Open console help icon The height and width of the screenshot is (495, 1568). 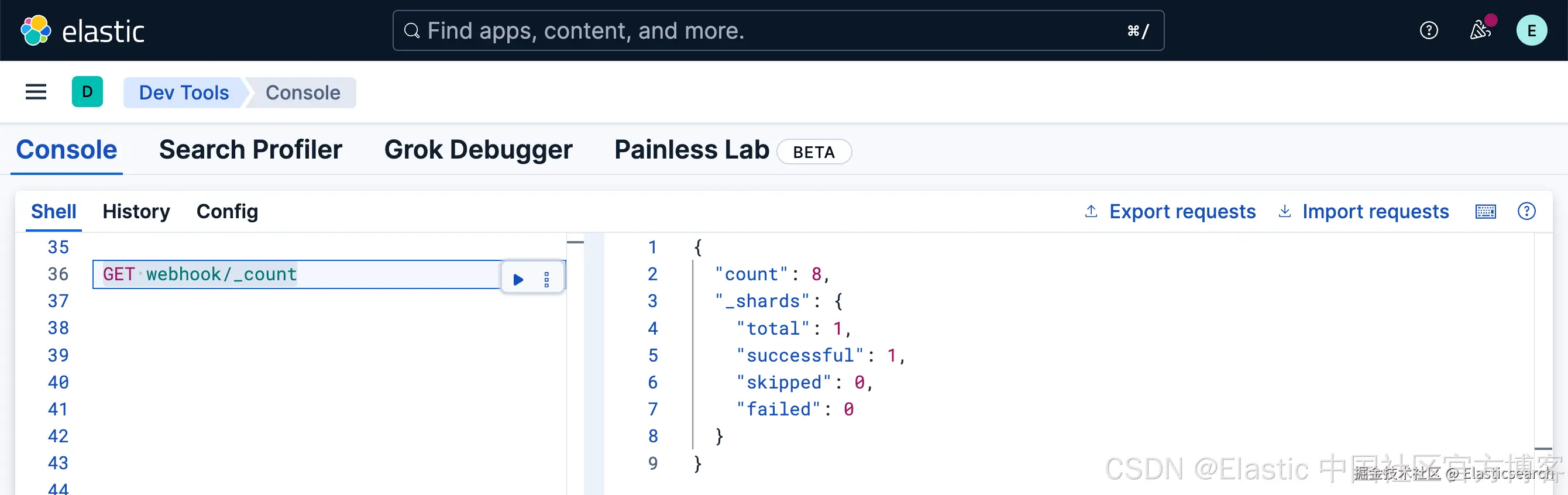(x=1526, y=211)
